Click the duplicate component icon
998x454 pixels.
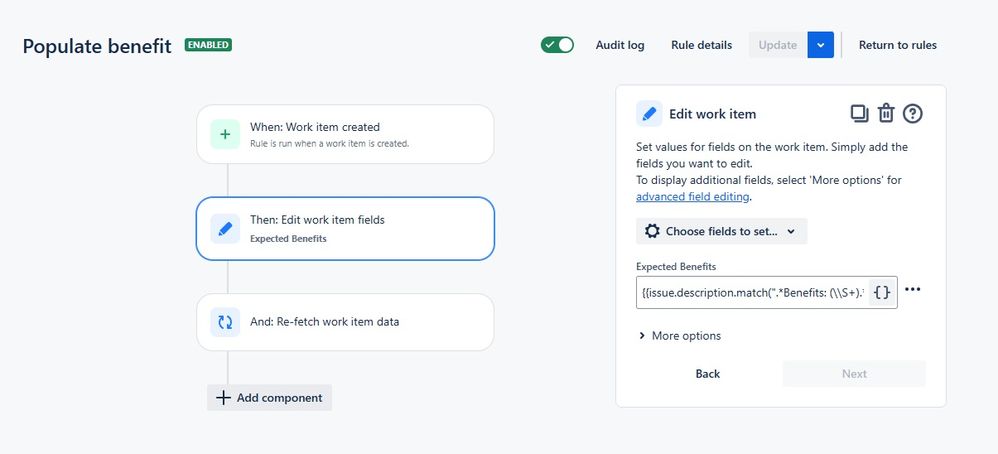(x=859, y=113)
